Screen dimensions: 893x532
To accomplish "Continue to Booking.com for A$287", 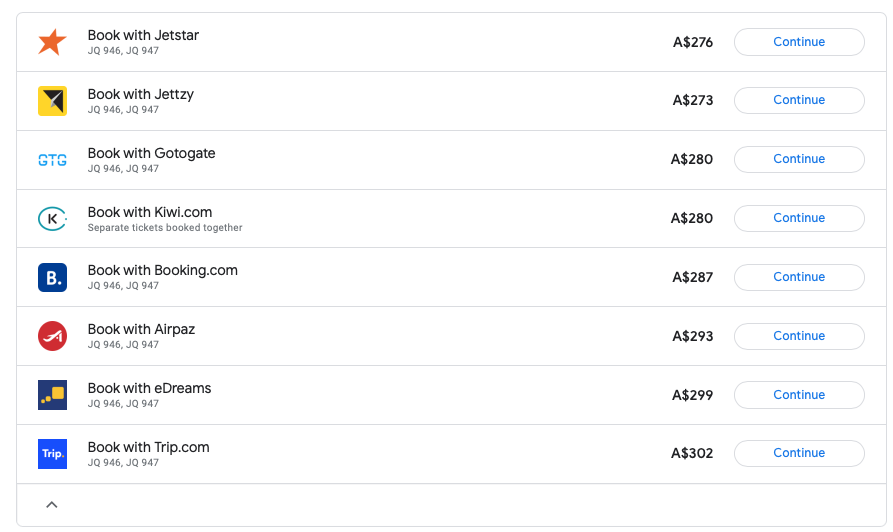I will coord(798,277).
